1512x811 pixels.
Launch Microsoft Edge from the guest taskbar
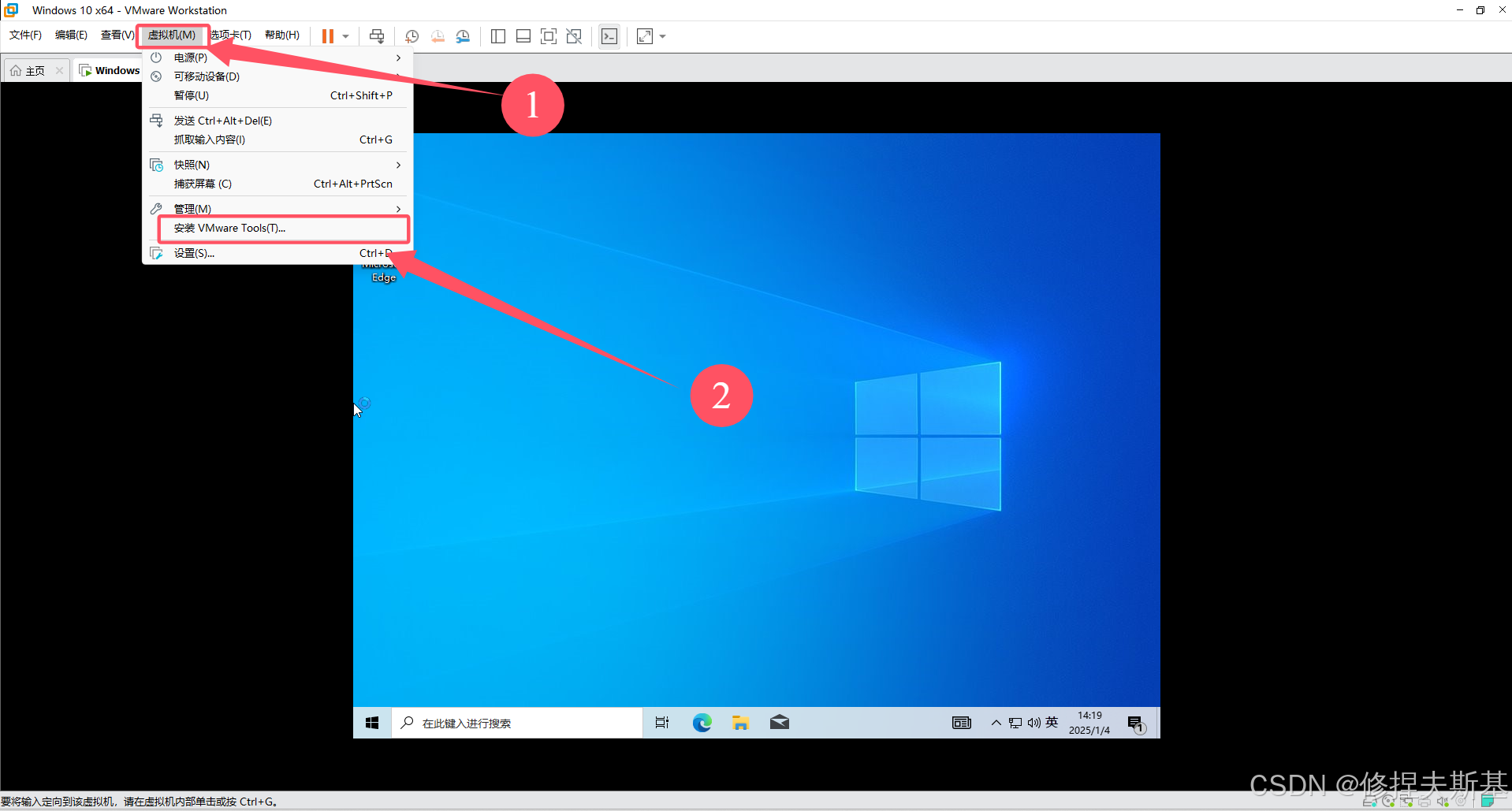[x=702, y=723]
